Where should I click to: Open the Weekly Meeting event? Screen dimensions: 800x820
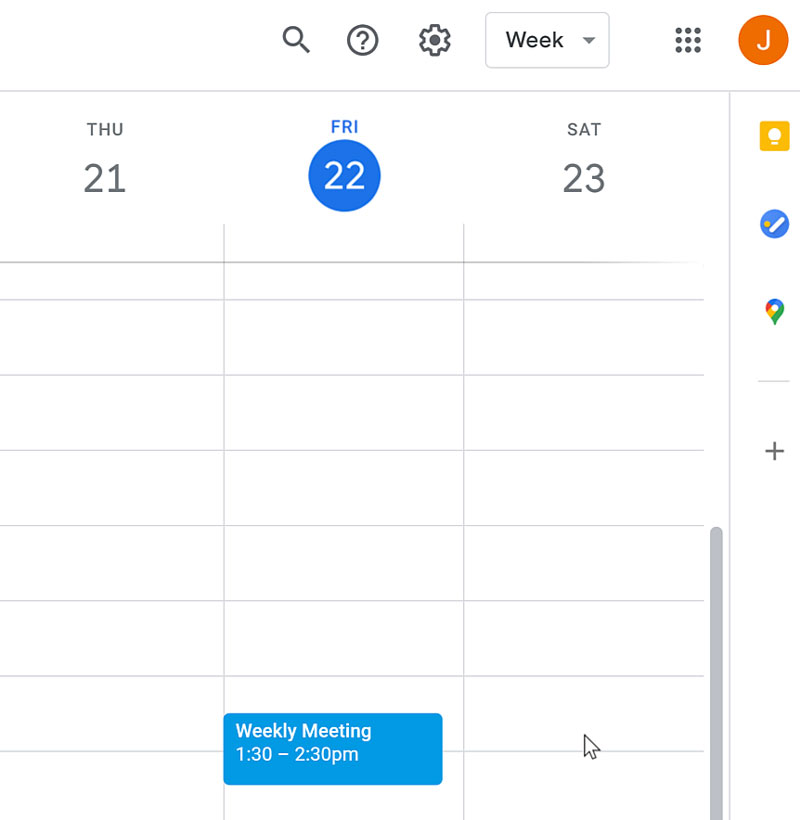(x=332, y=748)
